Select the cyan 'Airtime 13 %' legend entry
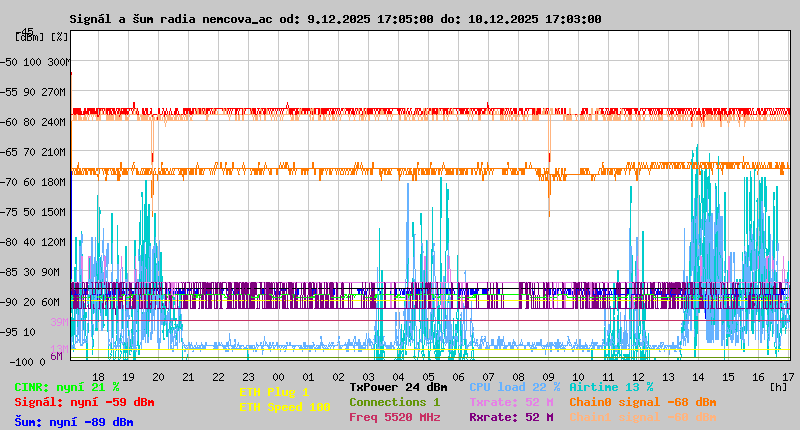The width and height of the screenshot is (800, 430). coord(611,386)
